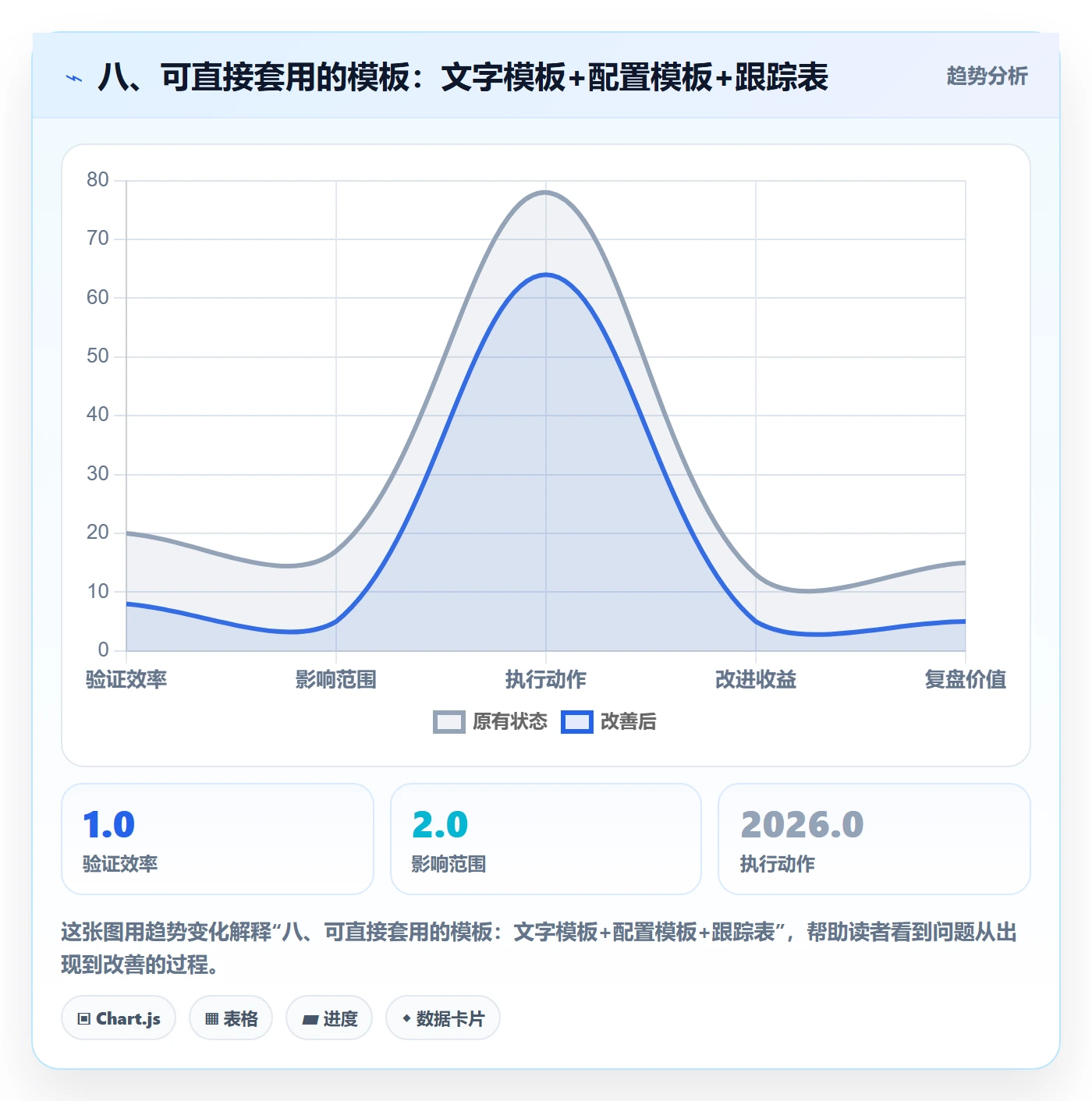Click the progress bar icon in 进度 tag
1092x1101 pixels.
pos(310,1019)
